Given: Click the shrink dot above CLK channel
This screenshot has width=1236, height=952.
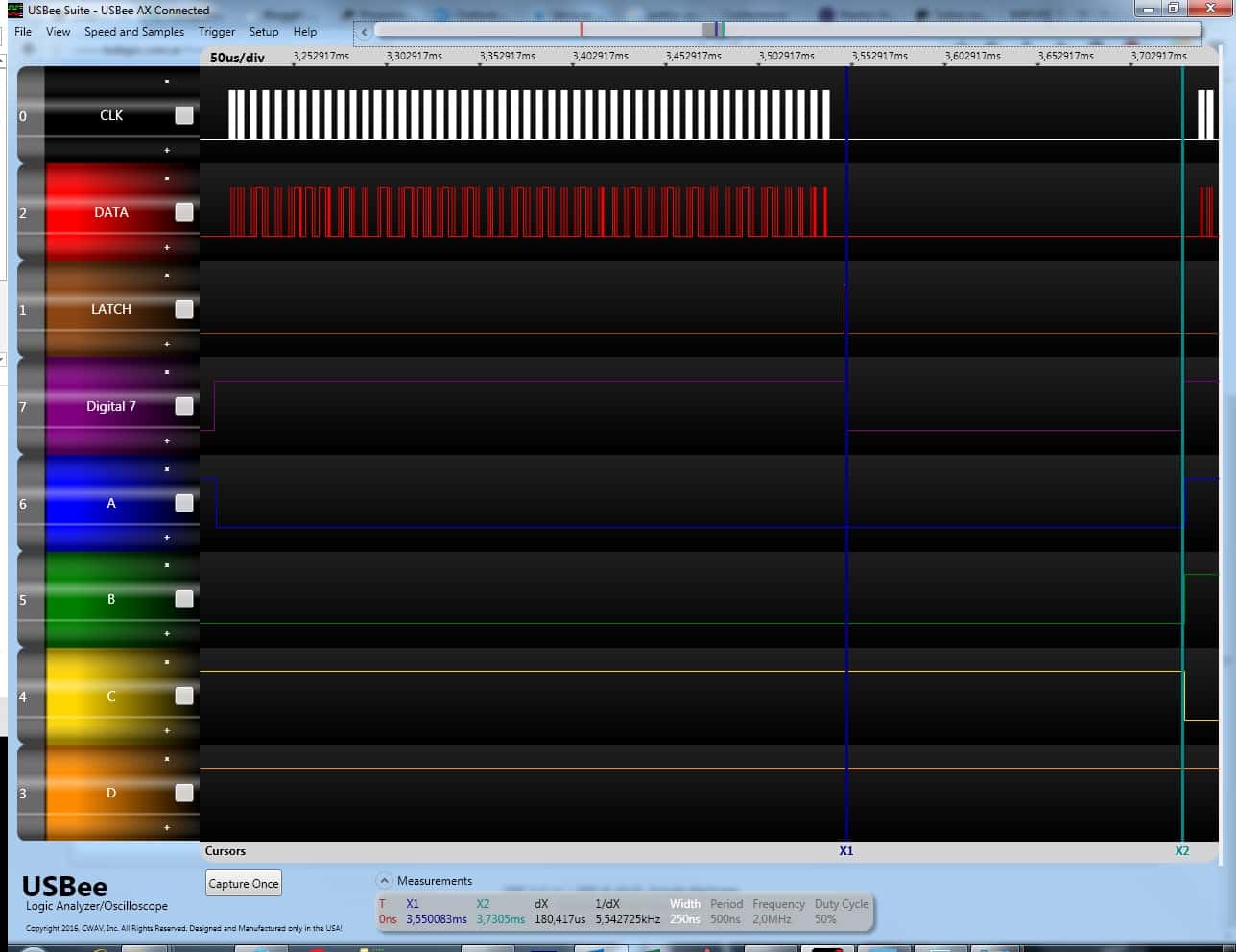Looking at the screenshot, I should click(167, 82).
